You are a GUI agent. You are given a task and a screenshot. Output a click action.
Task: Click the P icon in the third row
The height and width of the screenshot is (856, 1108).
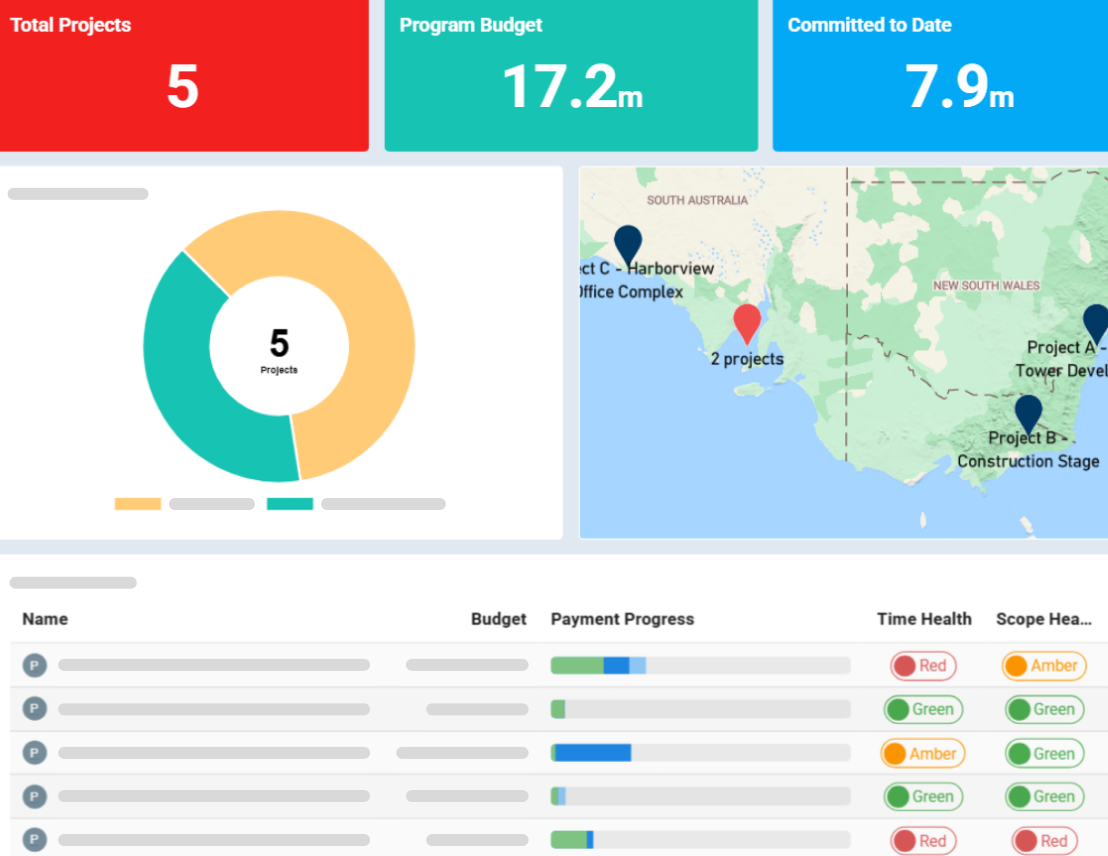33,752
